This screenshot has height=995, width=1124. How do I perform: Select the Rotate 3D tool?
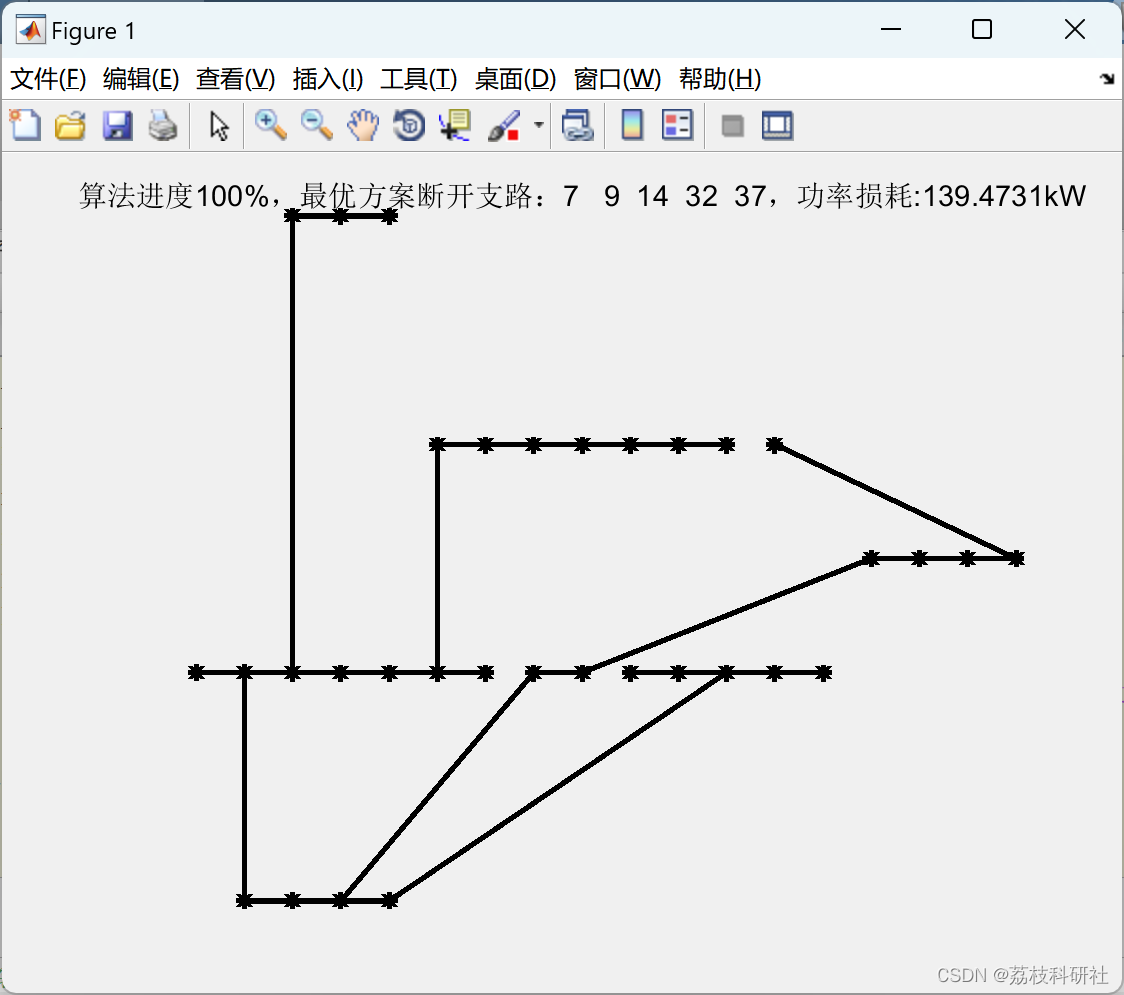point(409,125)
